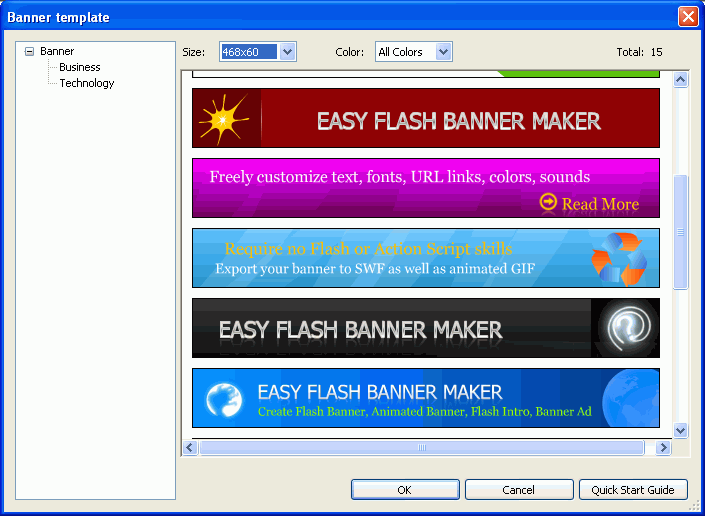Click the Total: 15 label
Image resolution: width=705 pixels, height=516 pixels.
click(x=639, y=52)
